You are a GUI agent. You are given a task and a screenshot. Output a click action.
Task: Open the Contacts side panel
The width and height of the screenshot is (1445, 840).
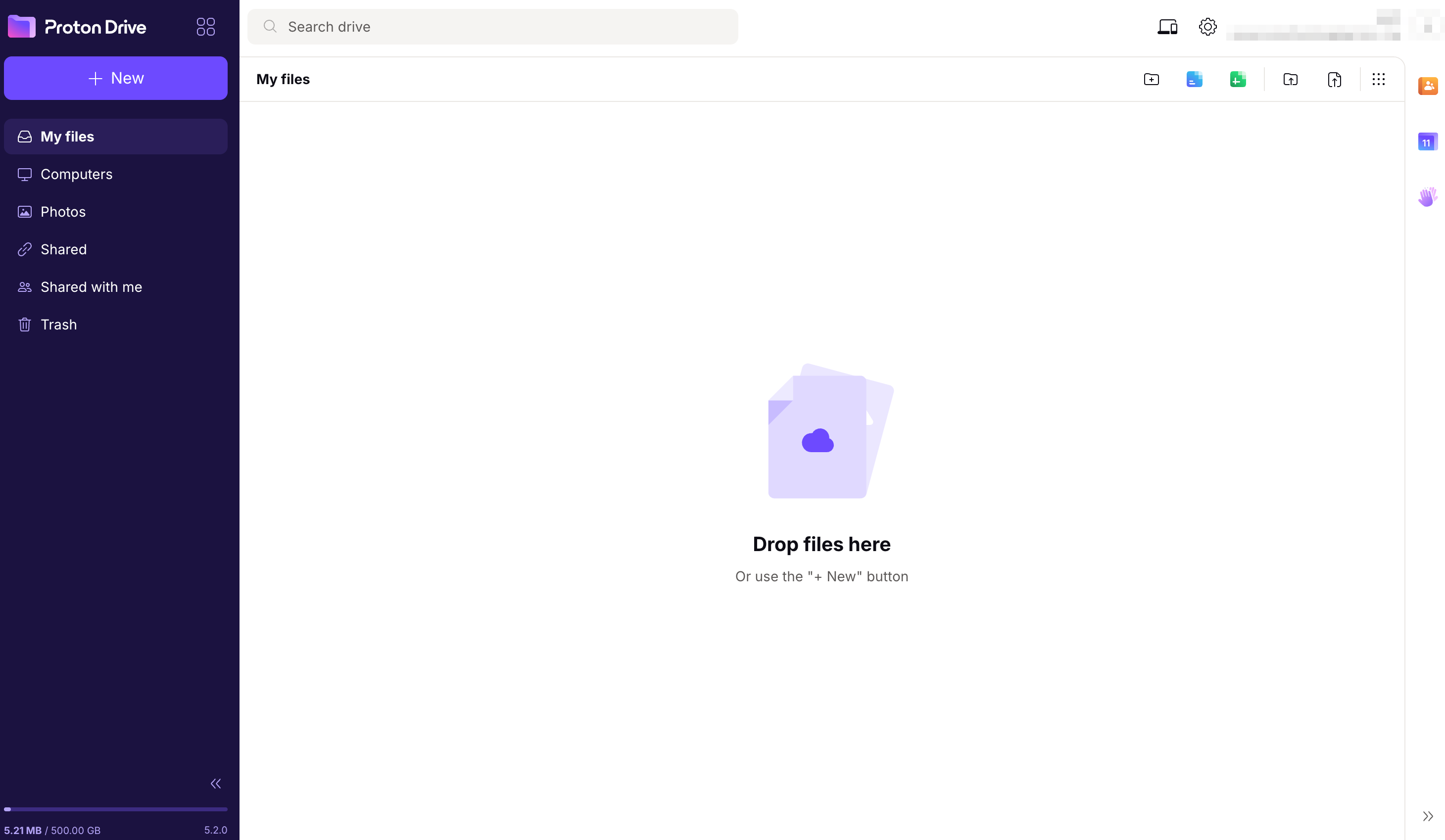[1427, 86]
